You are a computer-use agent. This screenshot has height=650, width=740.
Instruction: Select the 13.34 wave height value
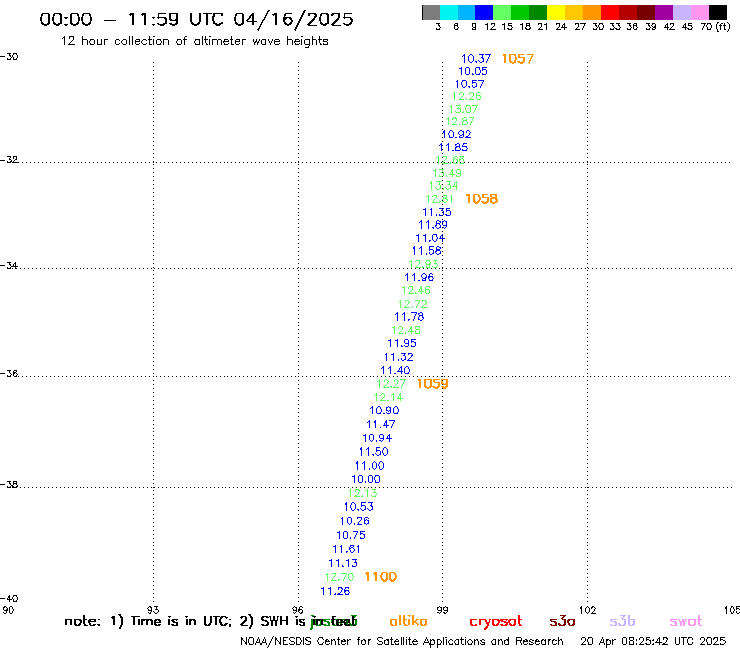[x=444, y=186]
